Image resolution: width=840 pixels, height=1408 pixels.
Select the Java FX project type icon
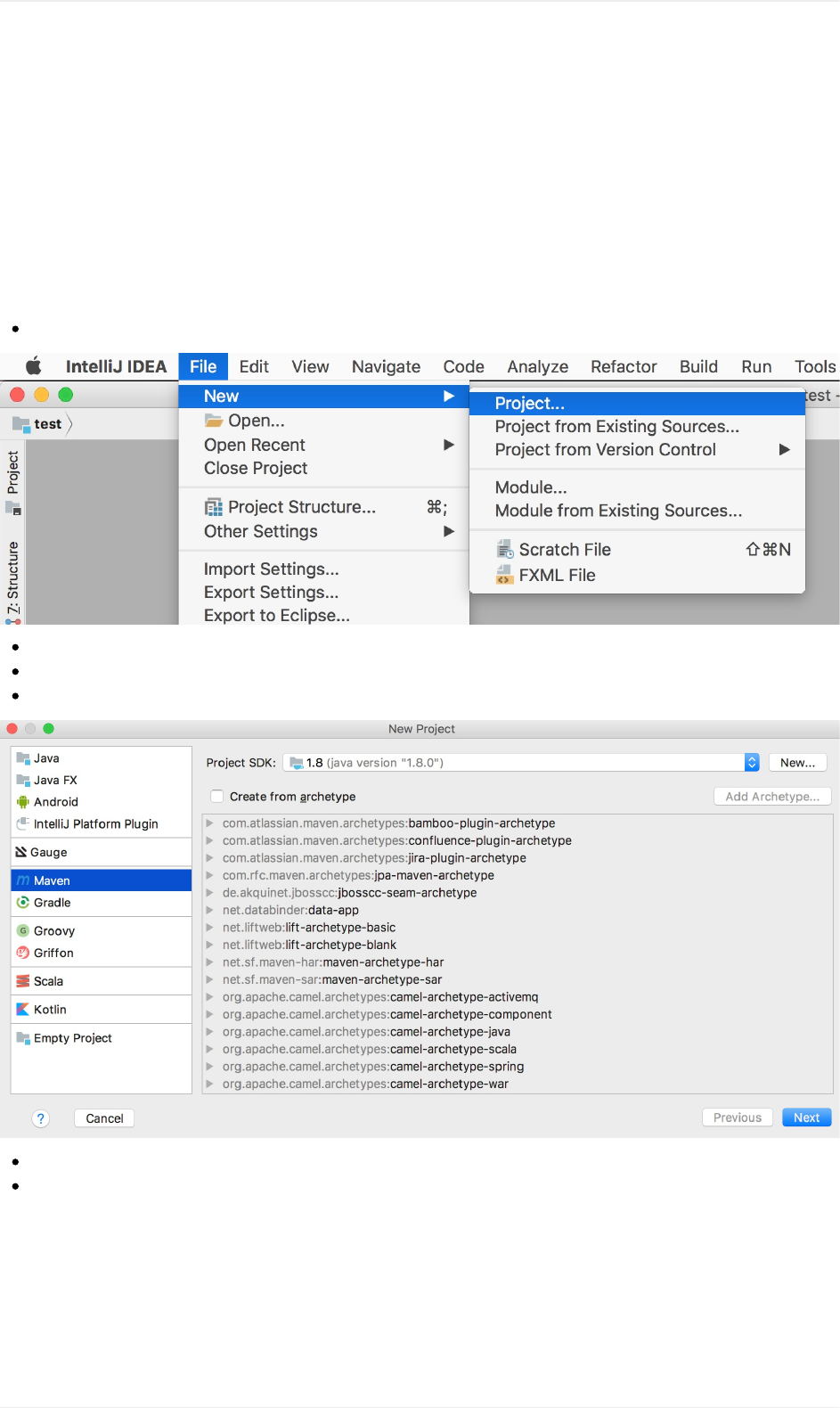(x=23, y=780)
